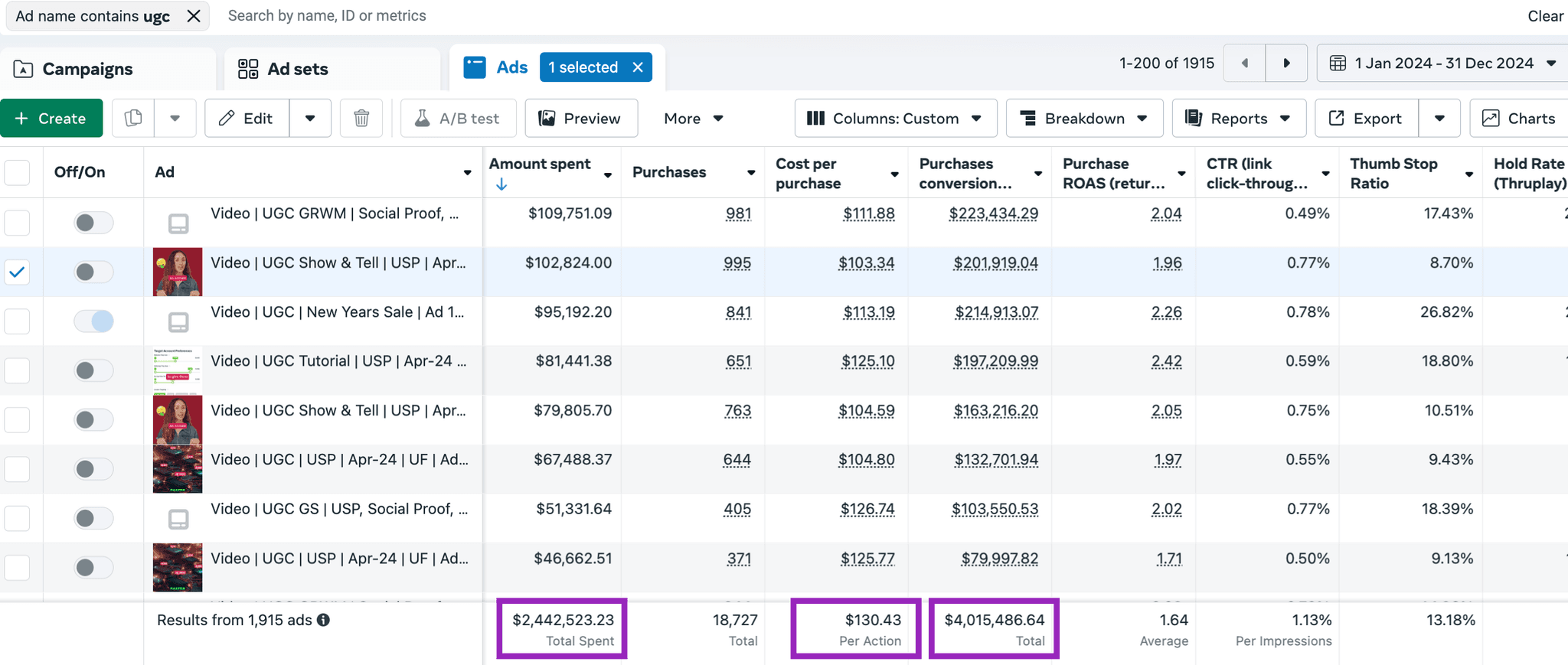This screenshot has height=665, width=1568.
Task: Clear all search filters
Action: coord(1545,16)
